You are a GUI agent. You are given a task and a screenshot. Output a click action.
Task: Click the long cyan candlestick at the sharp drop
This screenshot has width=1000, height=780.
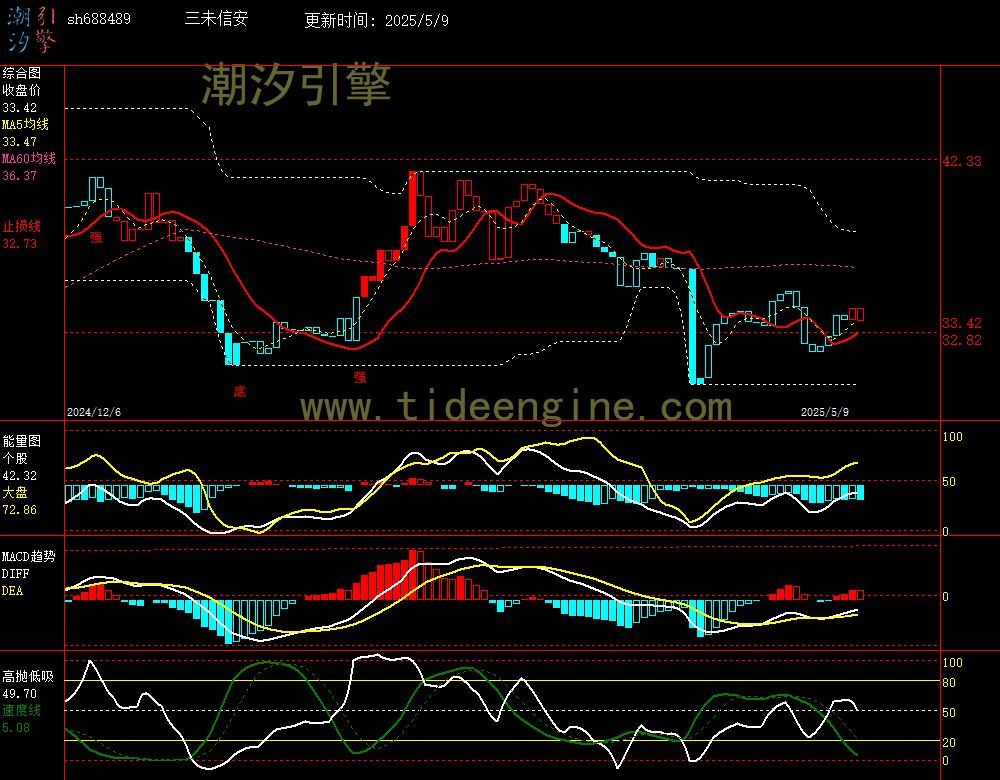(x=693, y=327)
